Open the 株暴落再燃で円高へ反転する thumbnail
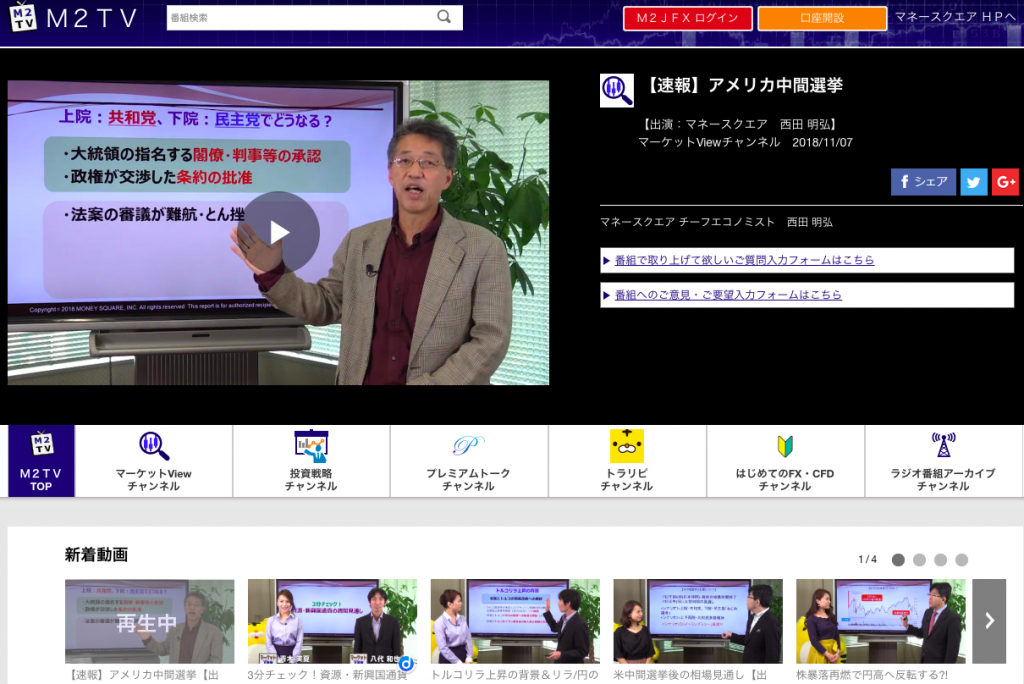The width and height of the screenshot is (1024, 684). [881, 621]
